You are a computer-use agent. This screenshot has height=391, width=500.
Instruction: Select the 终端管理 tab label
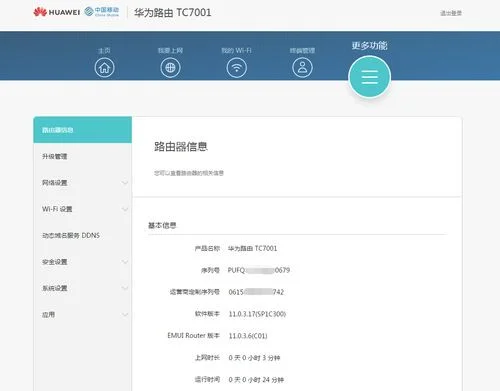302,51
